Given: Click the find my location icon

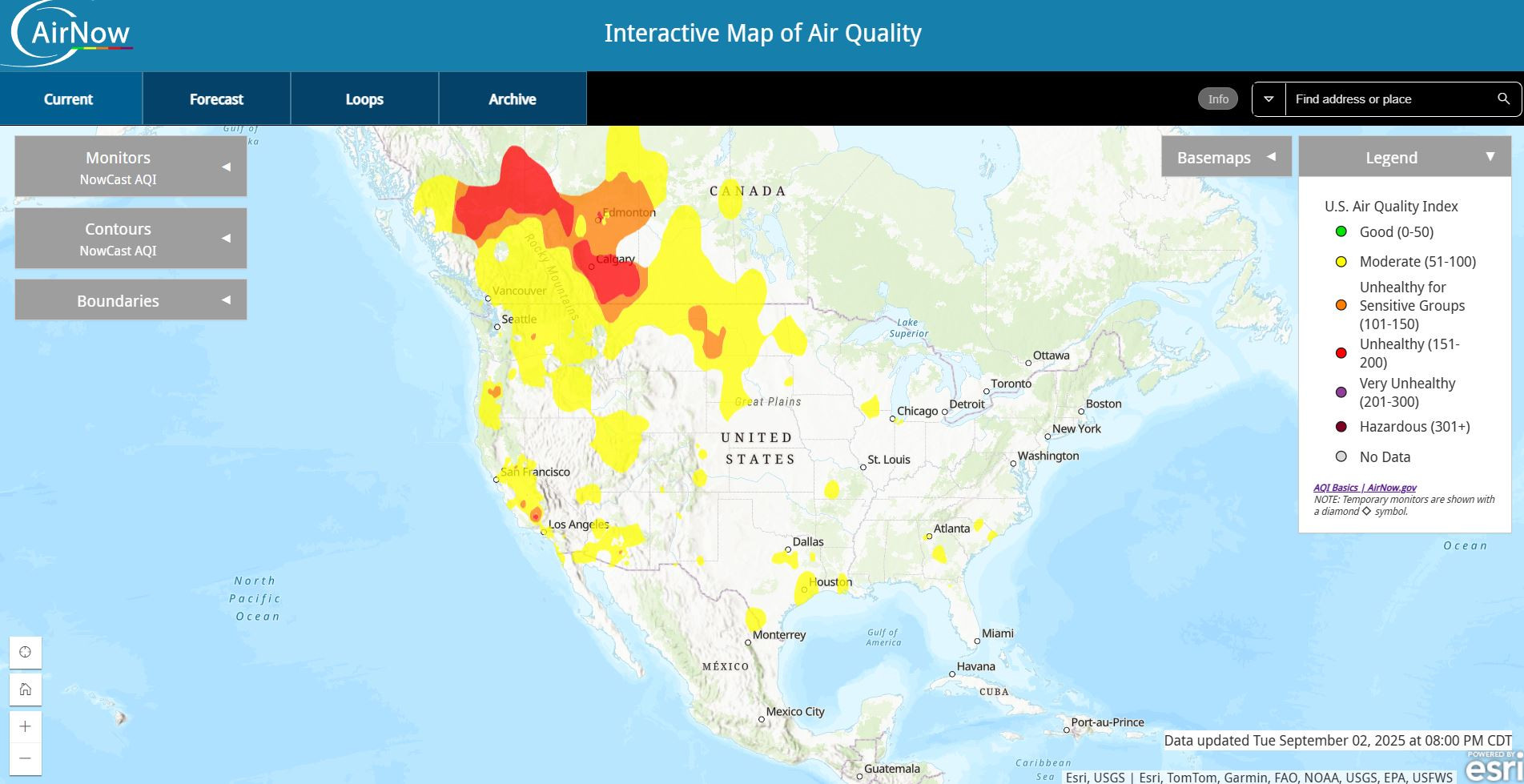Looking at the screenshot, I should tap(25, 652).
